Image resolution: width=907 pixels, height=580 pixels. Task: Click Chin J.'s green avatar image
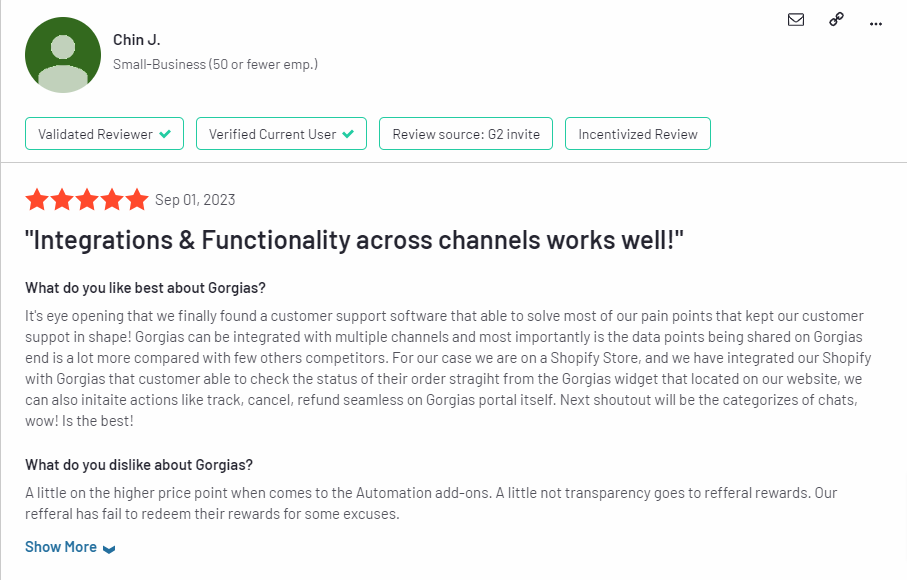pyautogui.click(x=63, y=55)
